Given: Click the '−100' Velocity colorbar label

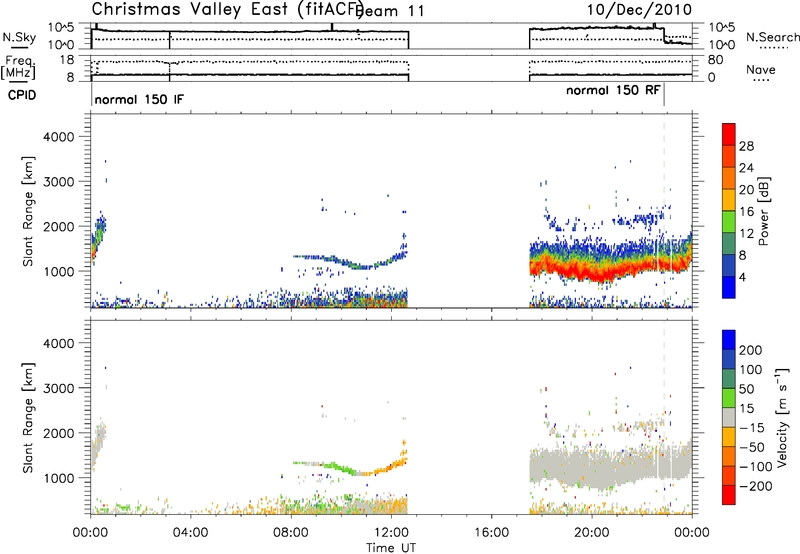Looking at the screenshot, I should (x=756, y=467).
